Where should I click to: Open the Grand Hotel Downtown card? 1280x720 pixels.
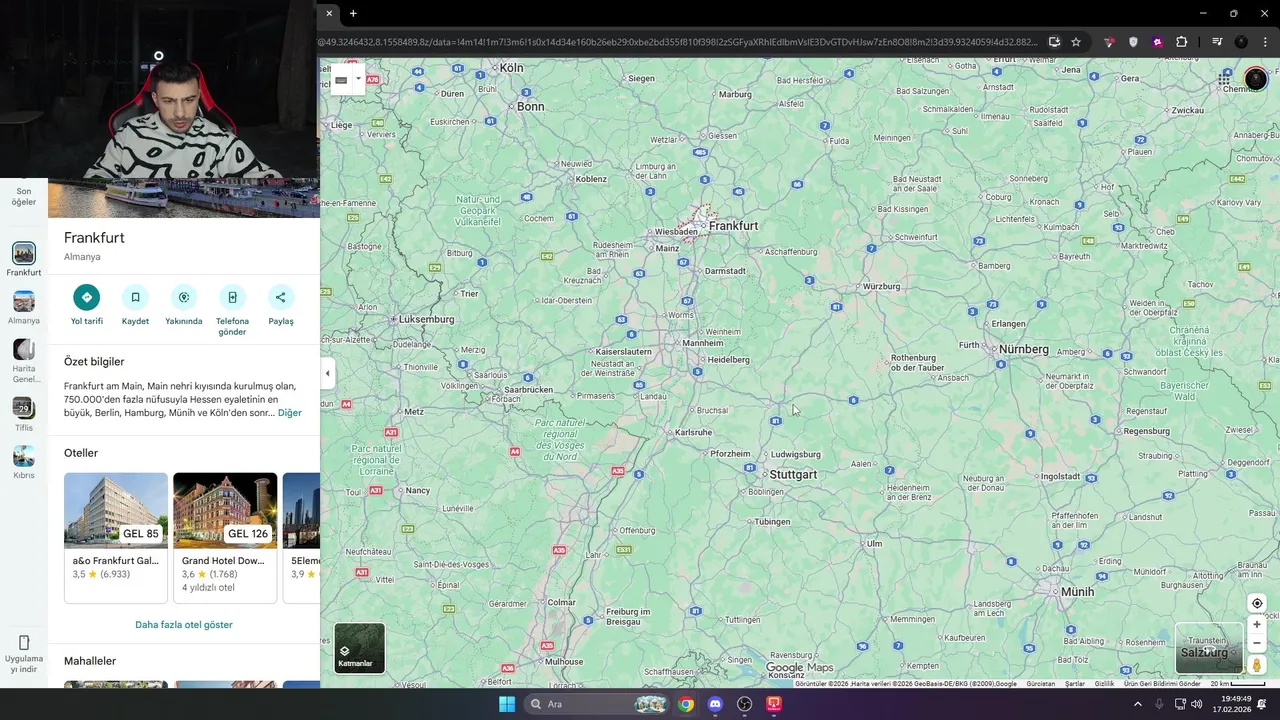tap(225, 538)
